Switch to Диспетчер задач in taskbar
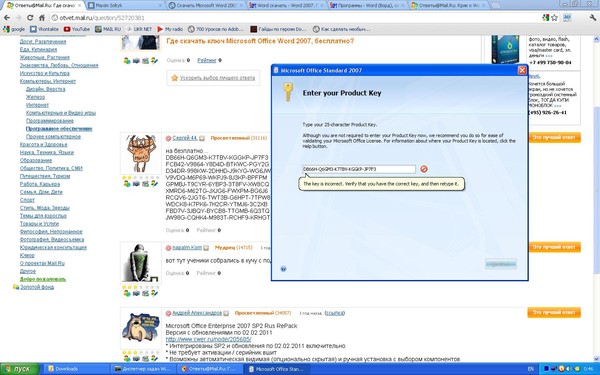This screenshot has height=375, width=600. tap(143, 369)
